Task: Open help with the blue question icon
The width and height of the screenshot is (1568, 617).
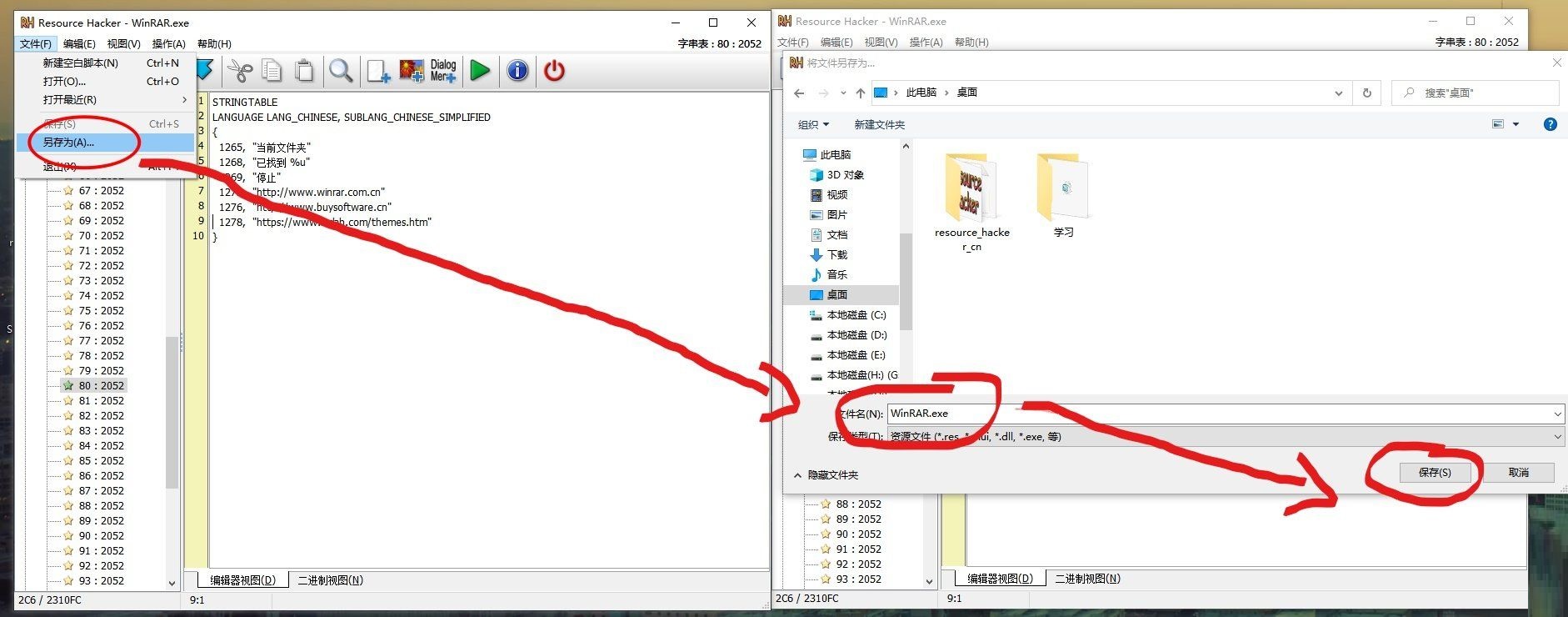Action: (x=1550, y=124)
